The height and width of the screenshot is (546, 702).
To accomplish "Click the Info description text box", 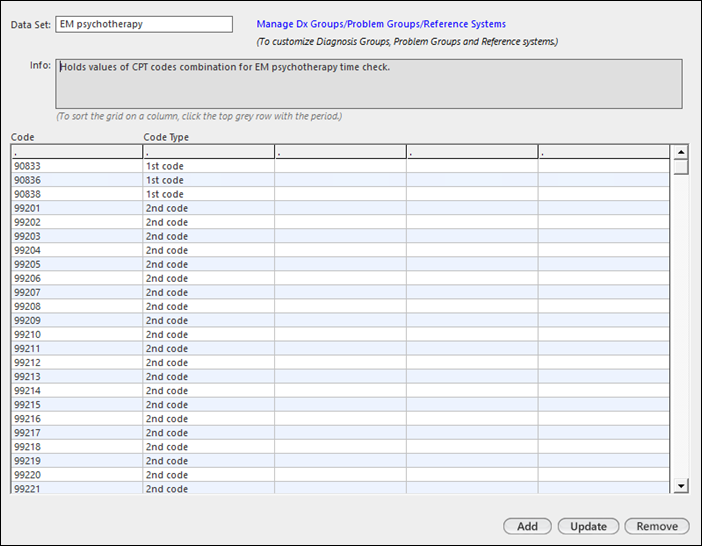I will coord(368,84).
